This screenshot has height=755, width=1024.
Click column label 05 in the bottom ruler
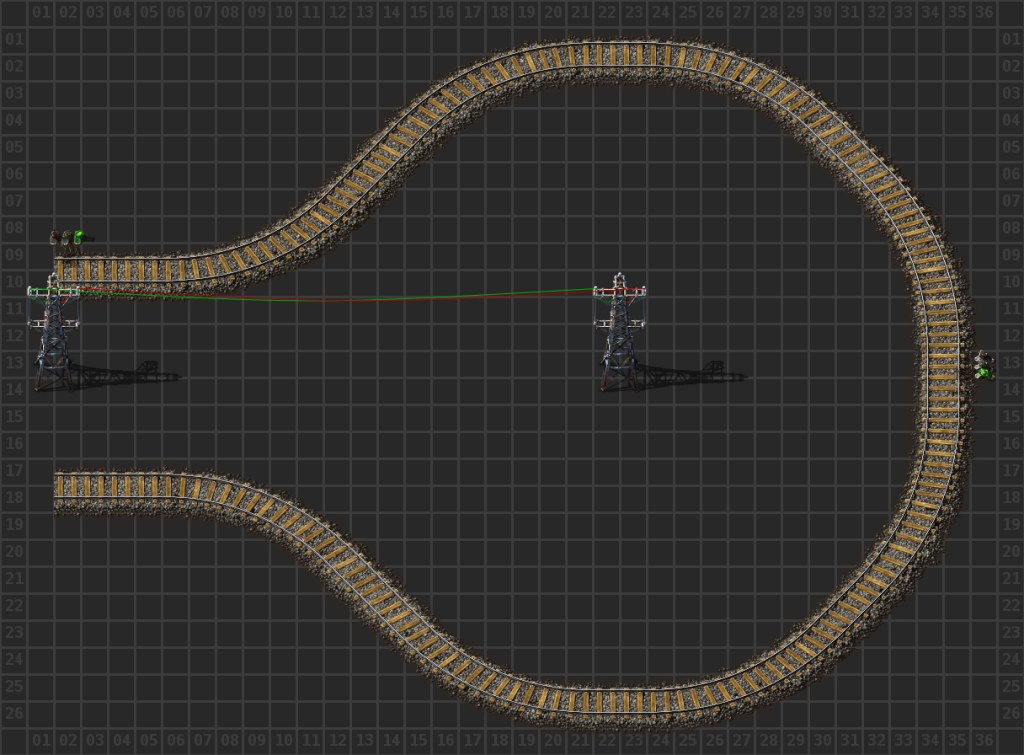[149, 740]
